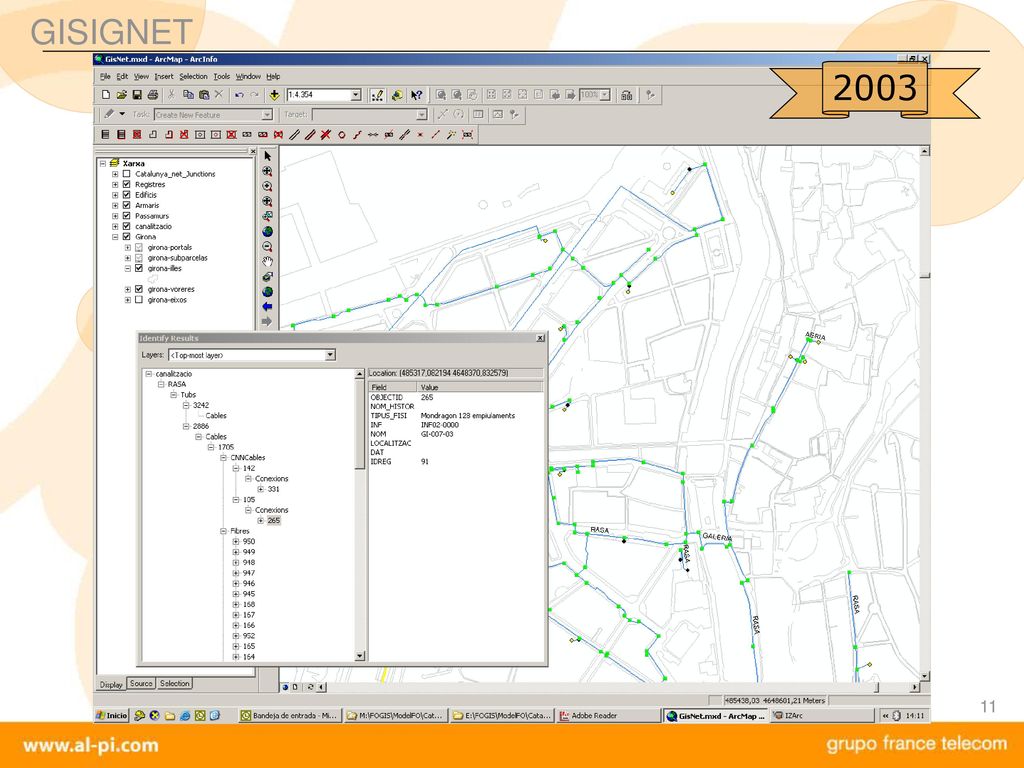This screenshot has width=1024, height=768.
Task: Go back to previous extent arrow
Action: 267,307
